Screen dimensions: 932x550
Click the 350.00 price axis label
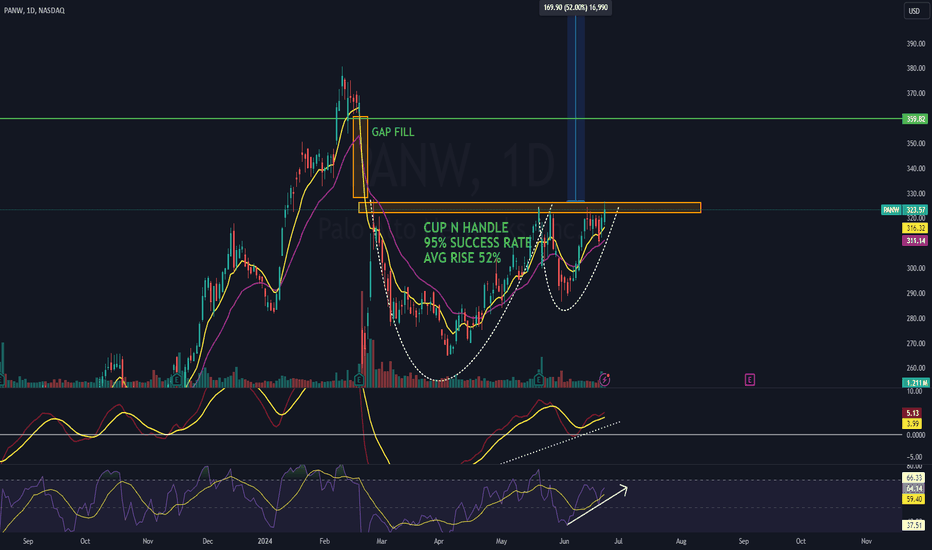(915, 143)
